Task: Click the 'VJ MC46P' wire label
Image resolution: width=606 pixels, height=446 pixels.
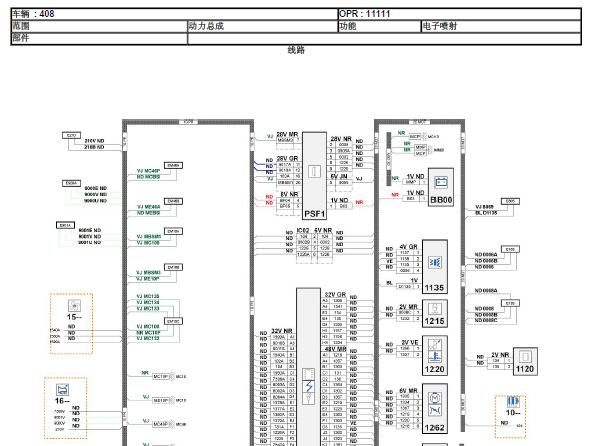Action: tap(148, 171)
